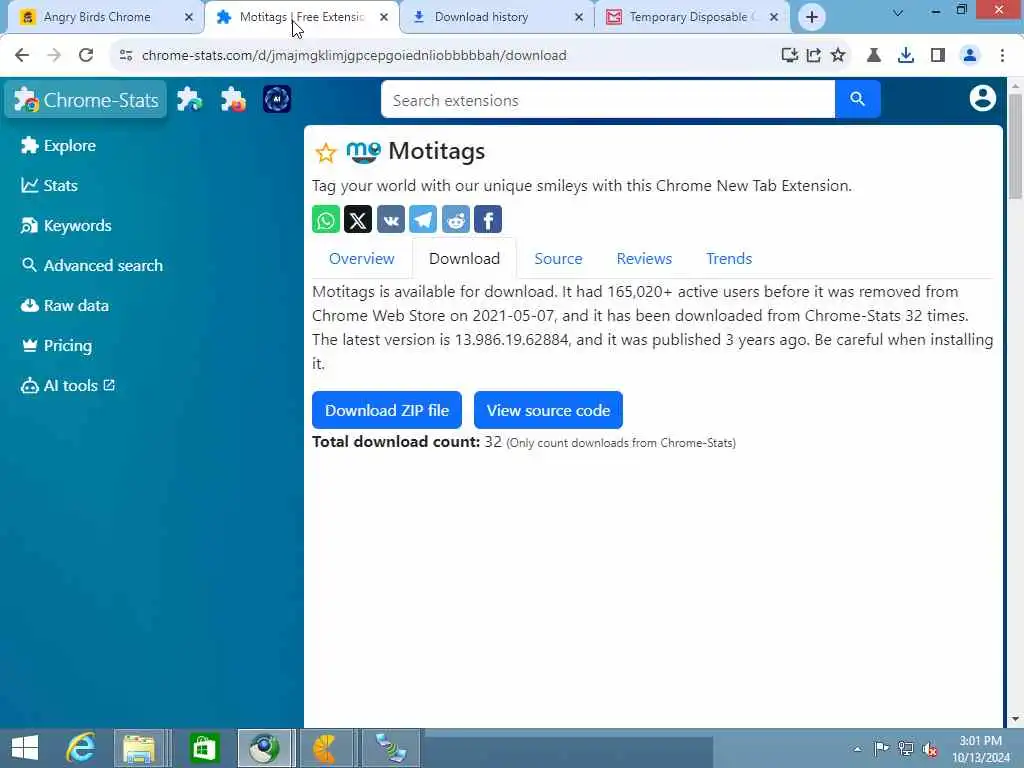Open Advanced search in the sidebar
The image size is (1024, 768).
tap(92, 265)
